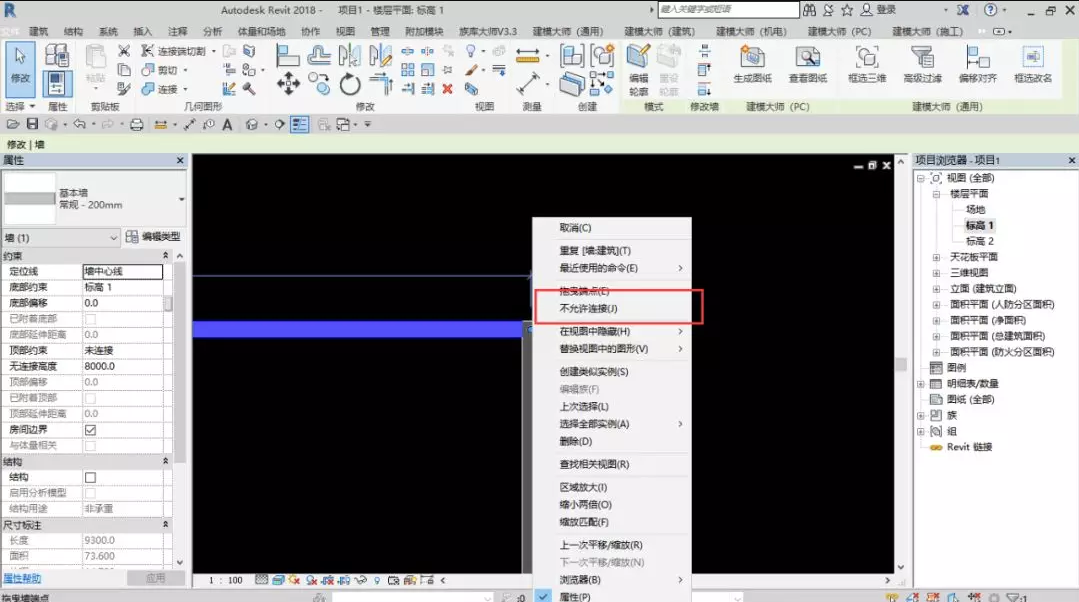
Task: Open the 编辑轮廓 edit profile tool
Action: 639,71
